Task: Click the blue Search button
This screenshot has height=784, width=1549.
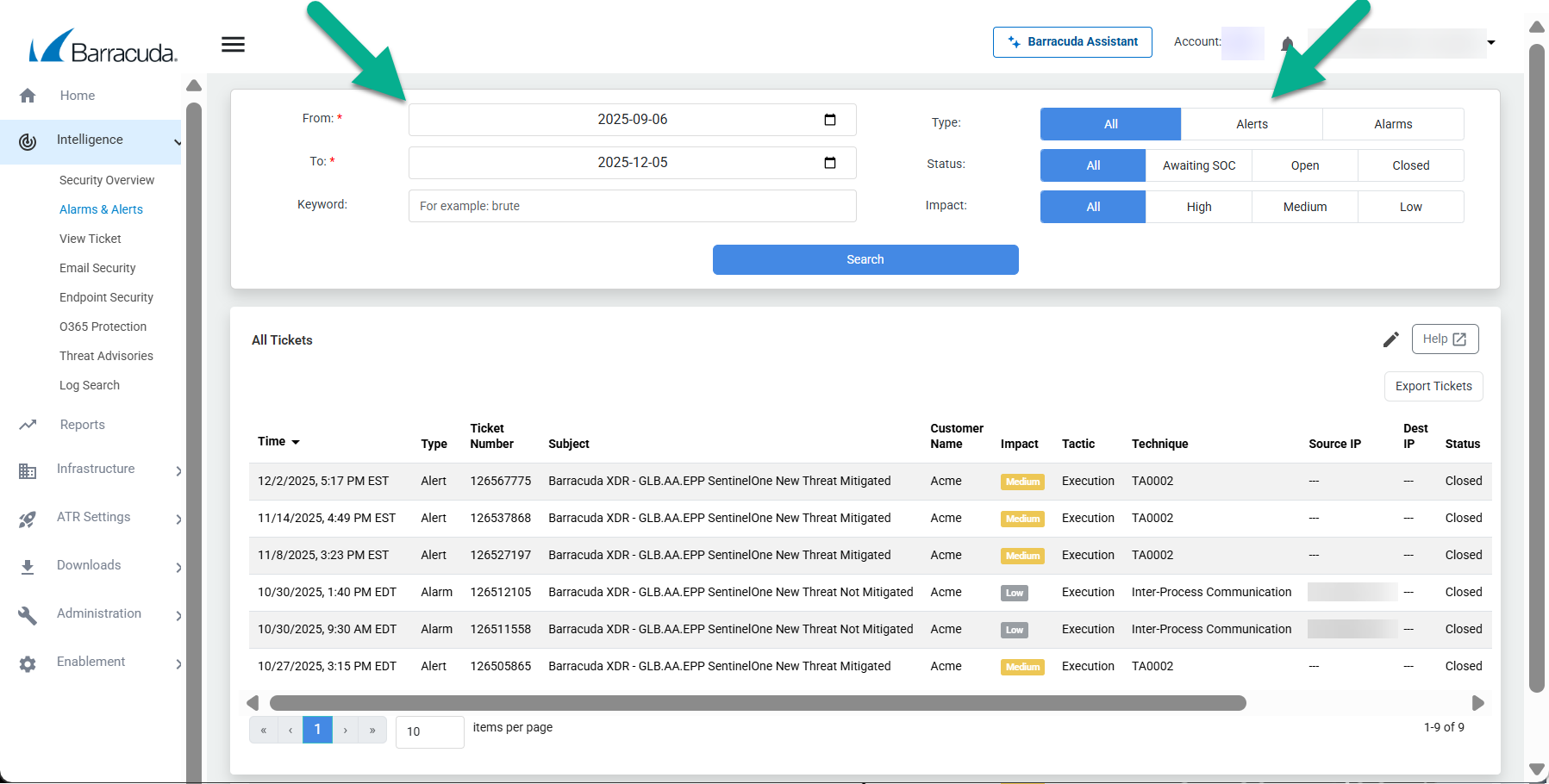Action: coord(865,259)
